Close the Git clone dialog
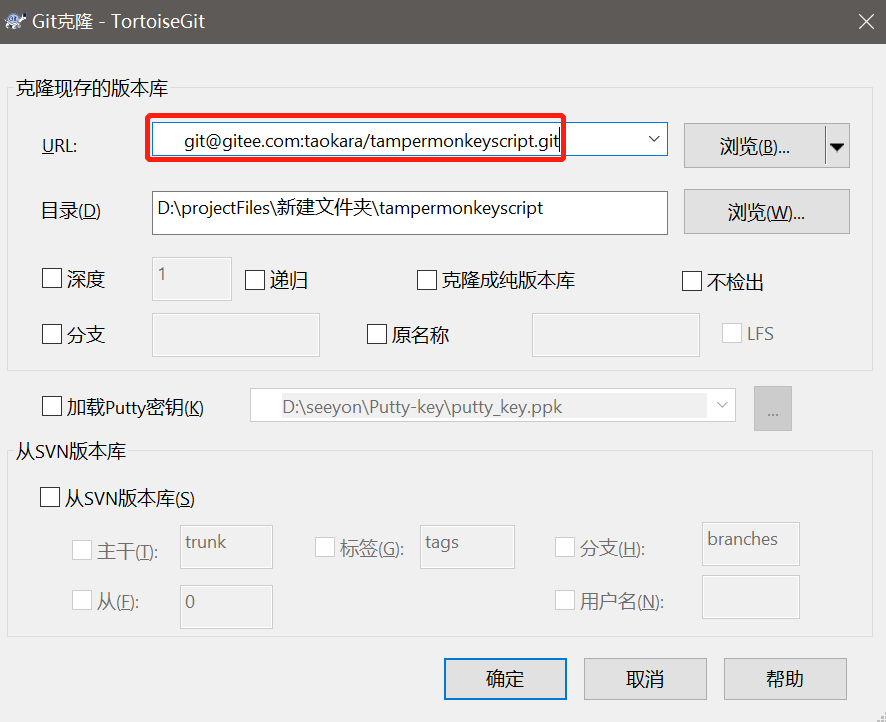This screenshot has width=886, height=722. pyautogui.click(x=866, y=22)
